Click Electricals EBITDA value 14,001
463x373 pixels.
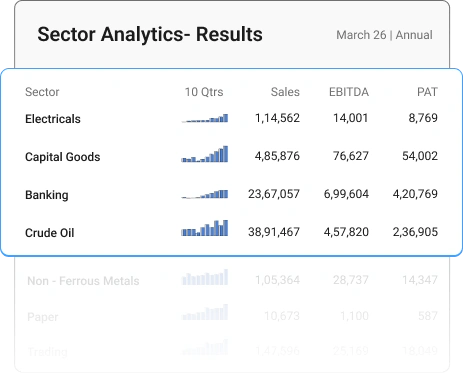351,118
